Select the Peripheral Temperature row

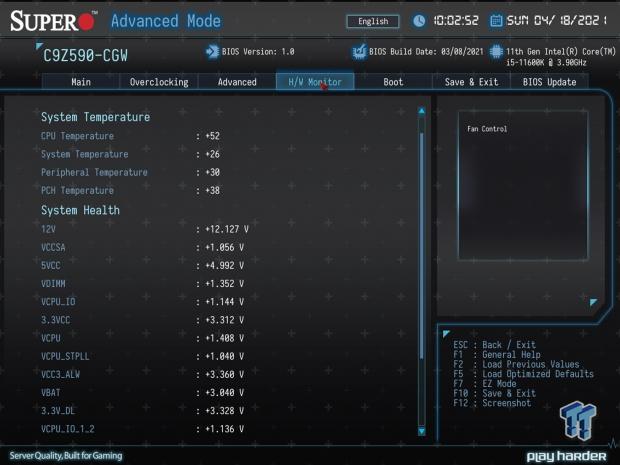(x=130, y=172)
